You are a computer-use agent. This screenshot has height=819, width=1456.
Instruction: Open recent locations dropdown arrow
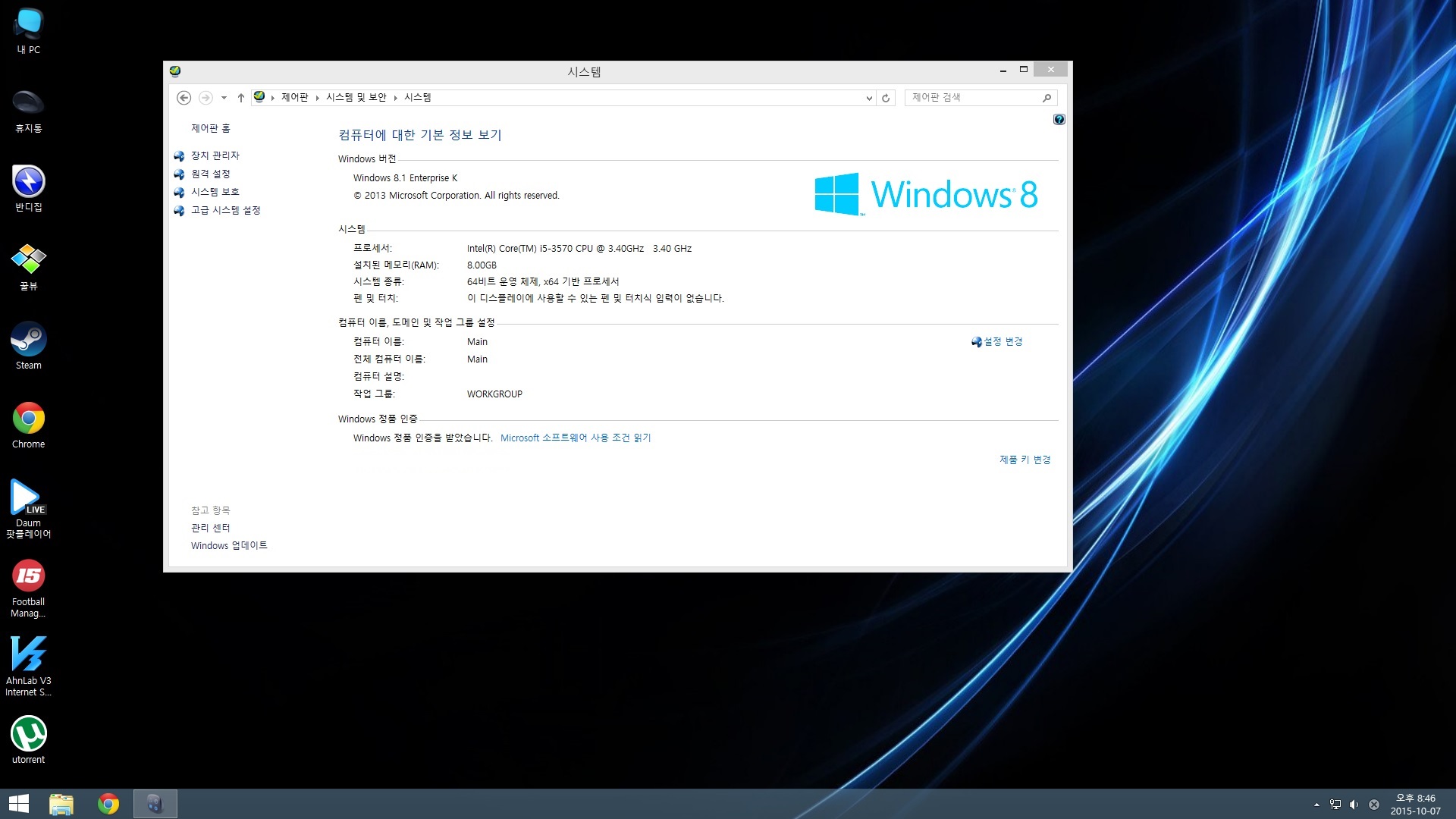coord(224,98)
